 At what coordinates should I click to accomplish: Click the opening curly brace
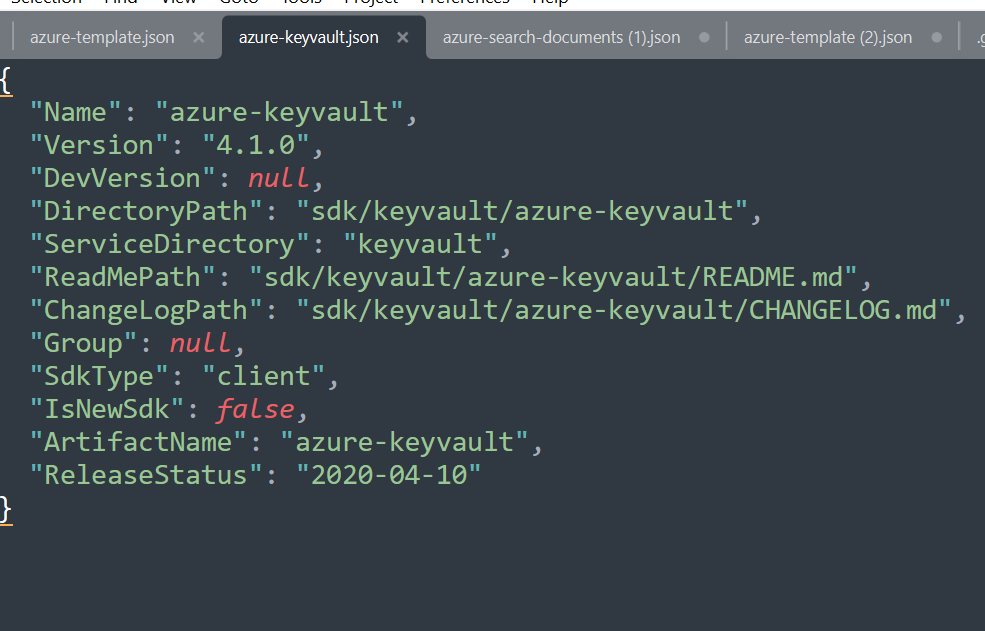(6, 80)
